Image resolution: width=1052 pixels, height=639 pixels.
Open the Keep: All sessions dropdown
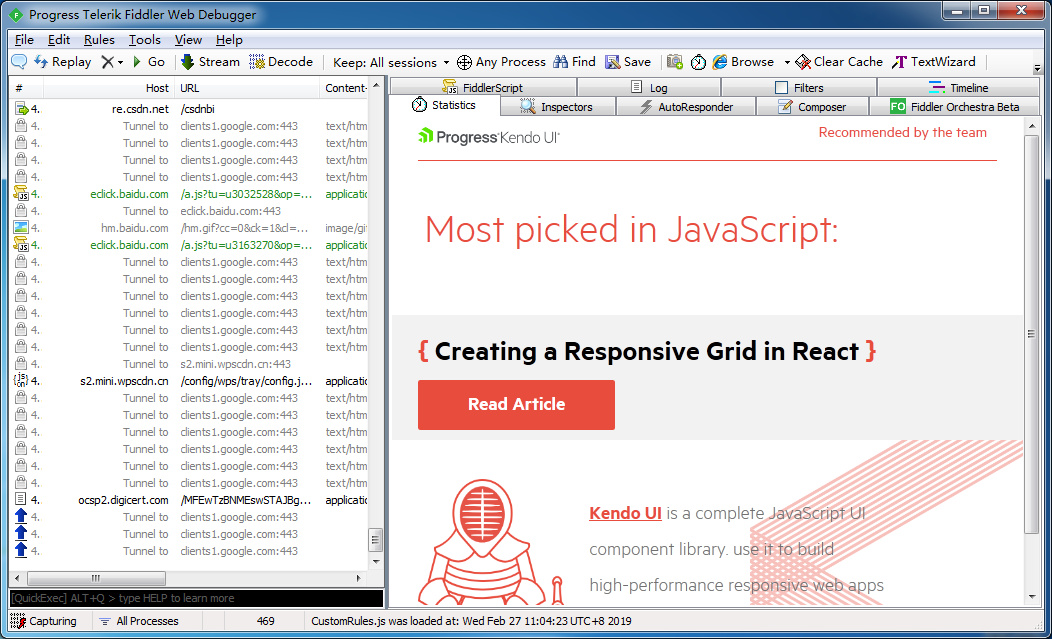point(391,62)
